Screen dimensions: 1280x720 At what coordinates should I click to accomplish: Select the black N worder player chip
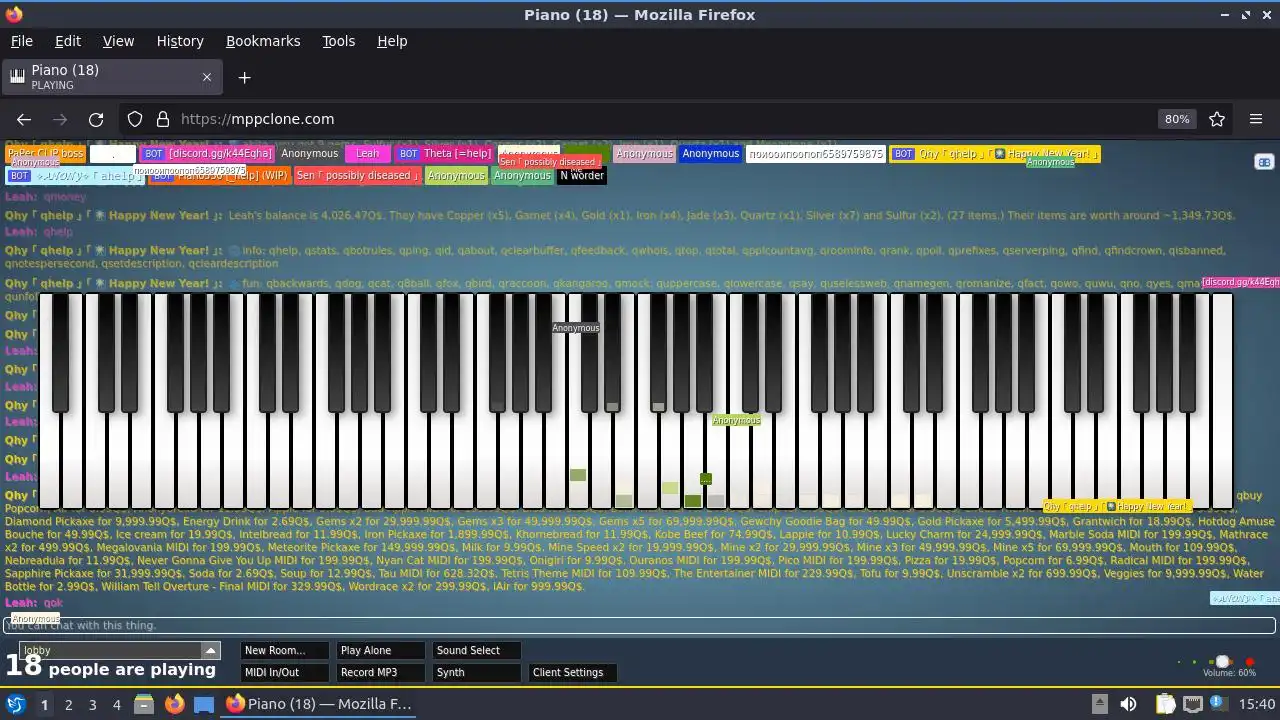point(582,175)
